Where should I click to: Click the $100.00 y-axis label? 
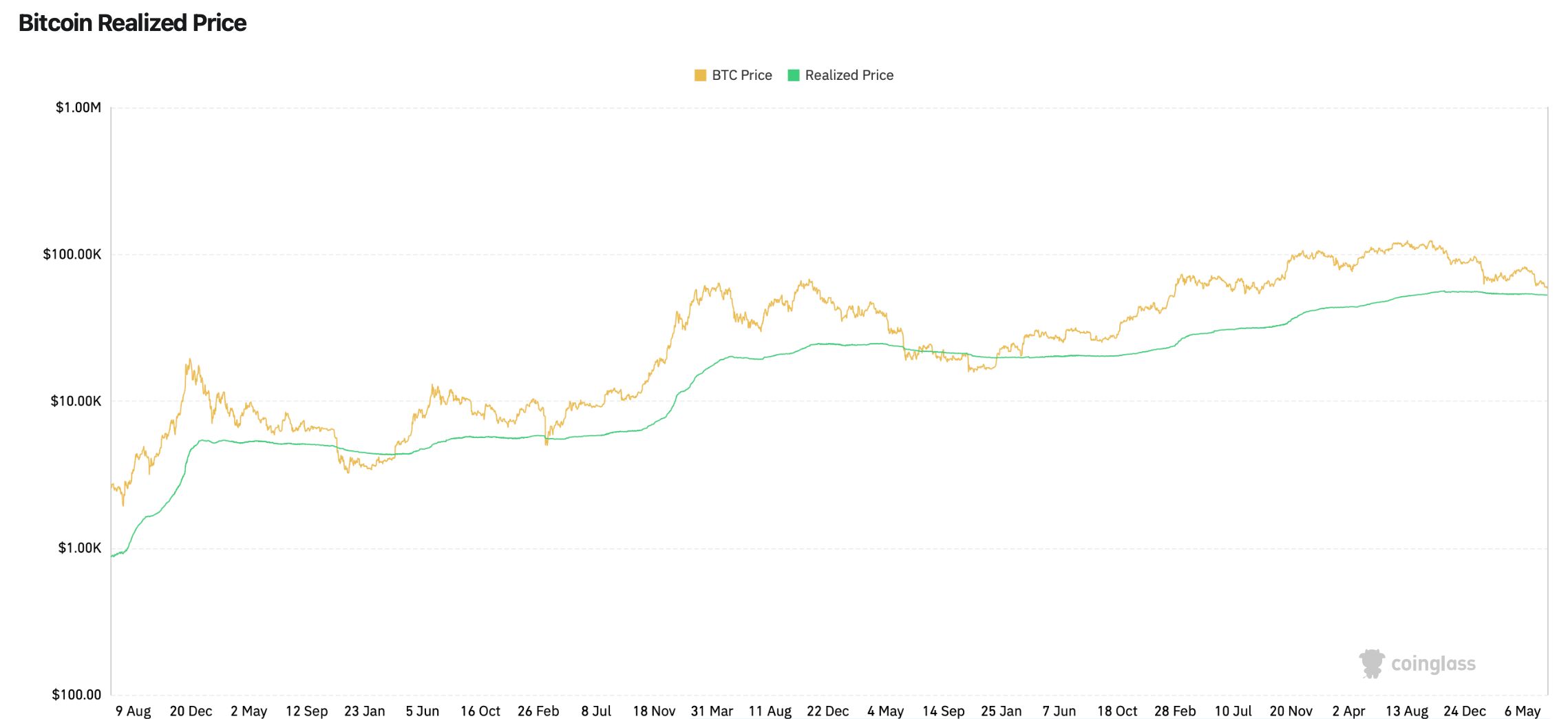(76, 694)
